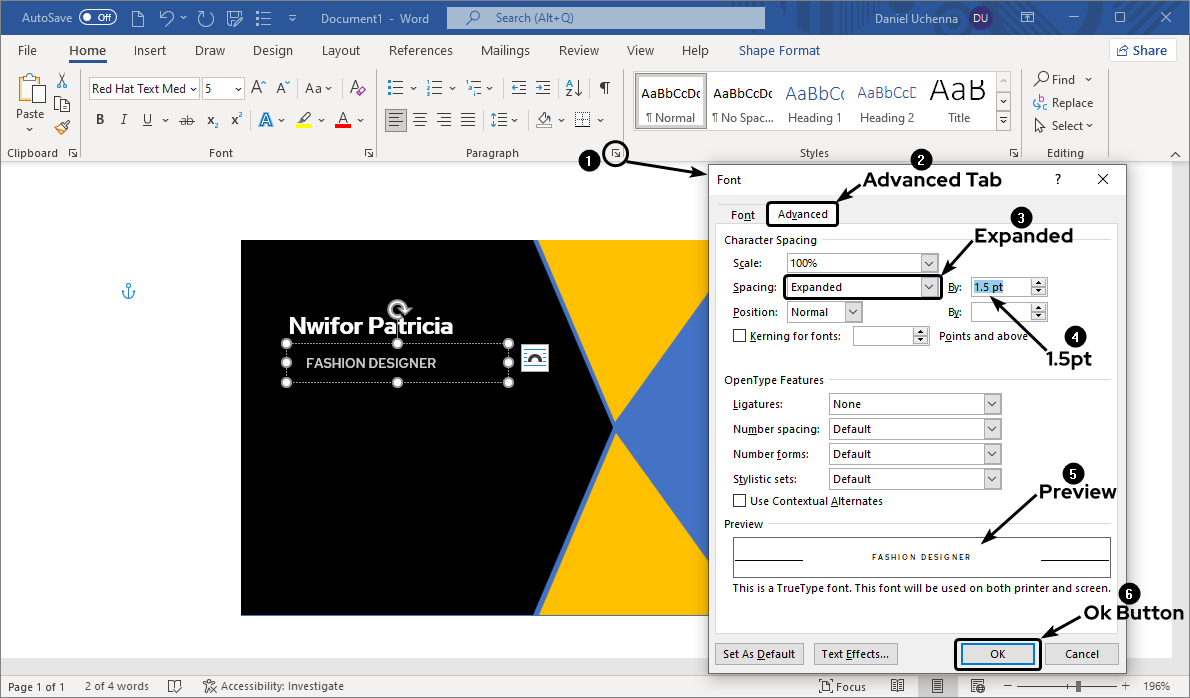Screen dimensions: 1190x698
Task: Check Use Contextual Alternates option
Action: (x=740, y=501)
